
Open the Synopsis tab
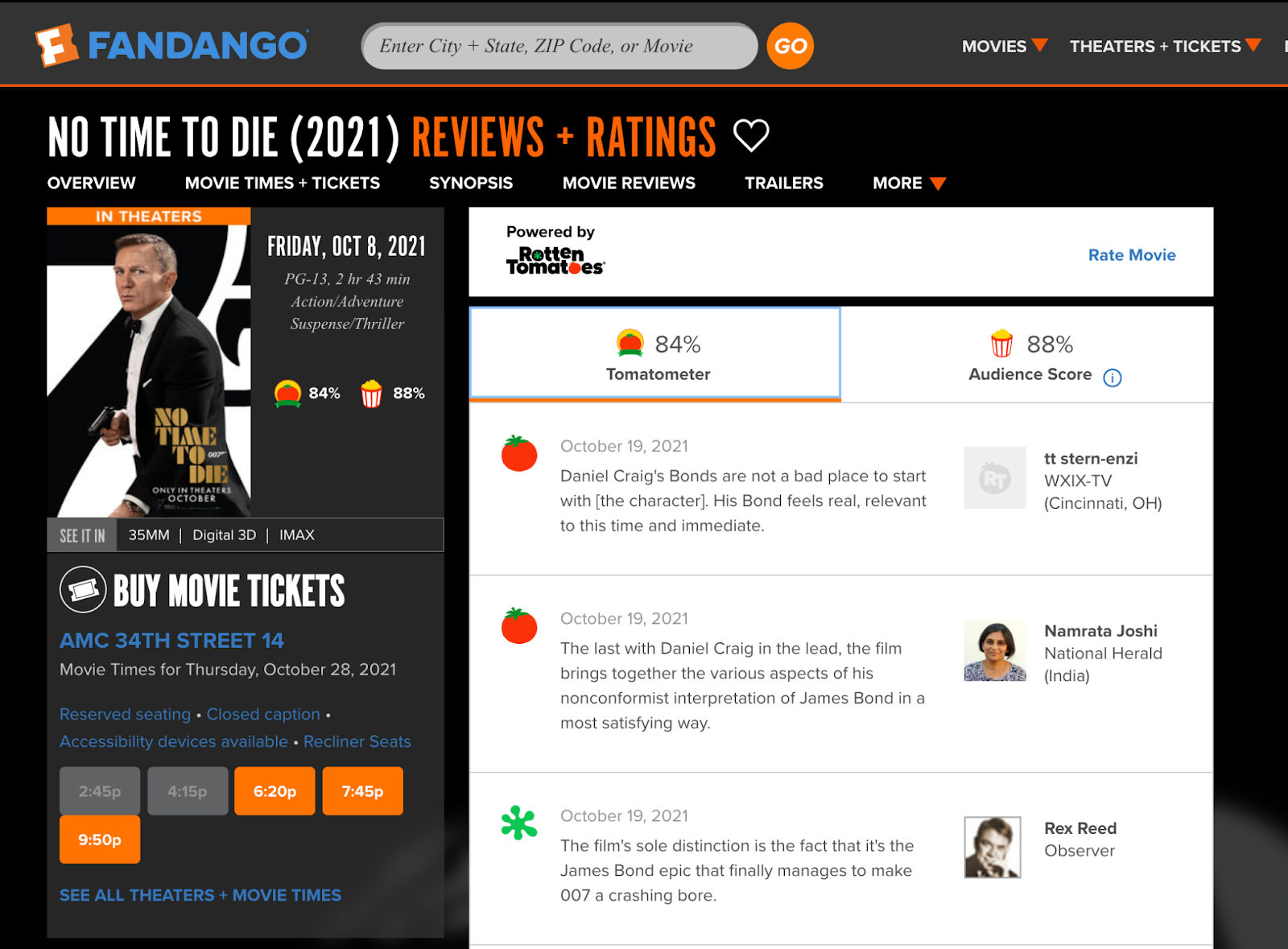pyautogui.click(x=471, y=183)
